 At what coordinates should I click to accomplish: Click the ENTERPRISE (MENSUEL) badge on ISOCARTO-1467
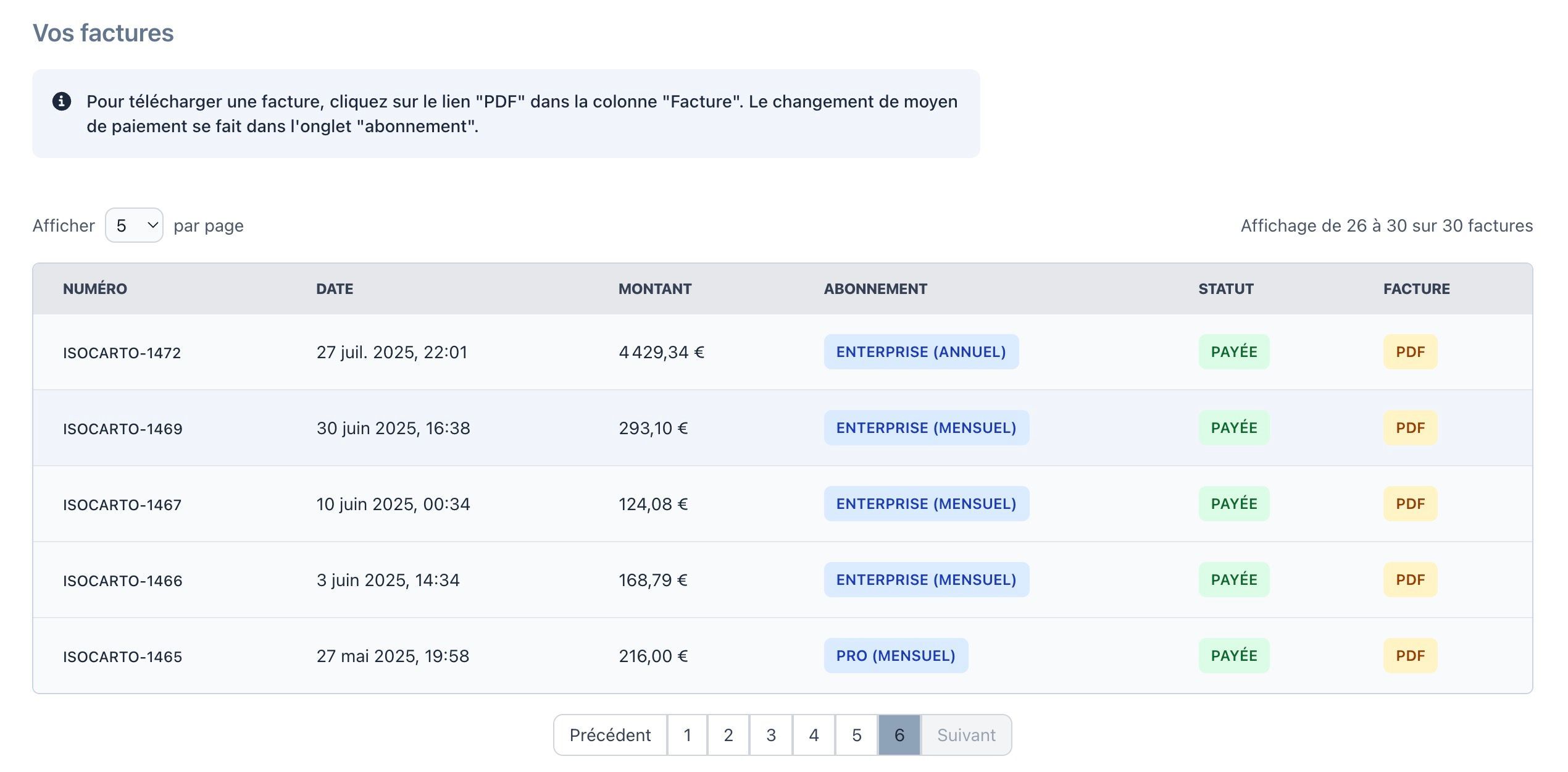pos(926,503)
